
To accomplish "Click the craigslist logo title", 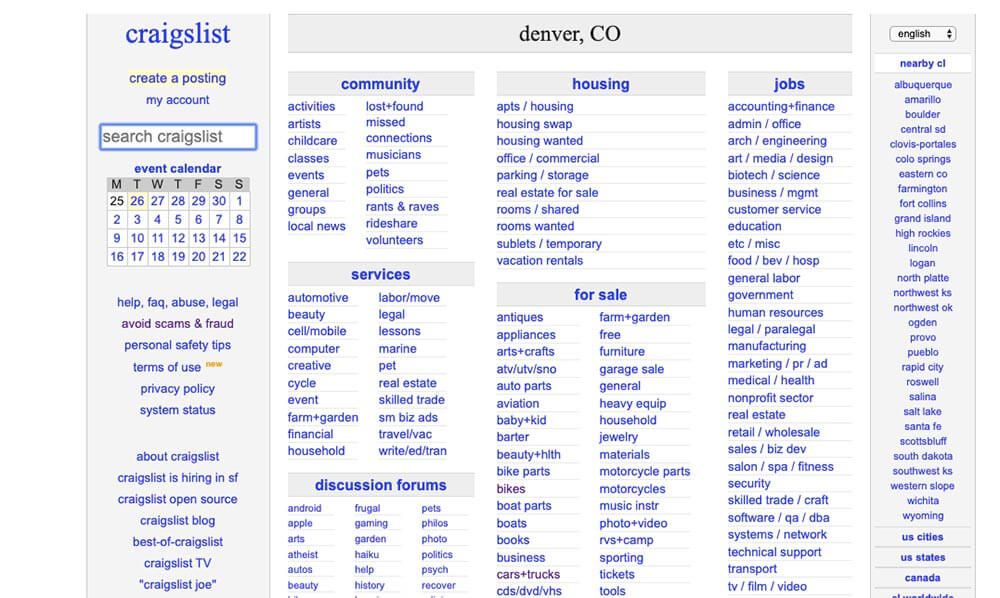I will tap(178, 34).
